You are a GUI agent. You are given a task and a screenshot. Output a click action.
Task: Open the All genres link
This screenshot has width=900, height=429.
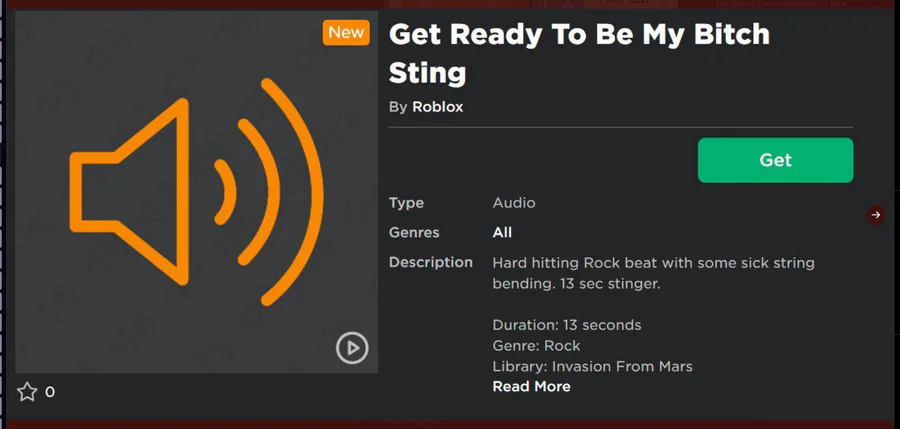(x=502, y=233)
